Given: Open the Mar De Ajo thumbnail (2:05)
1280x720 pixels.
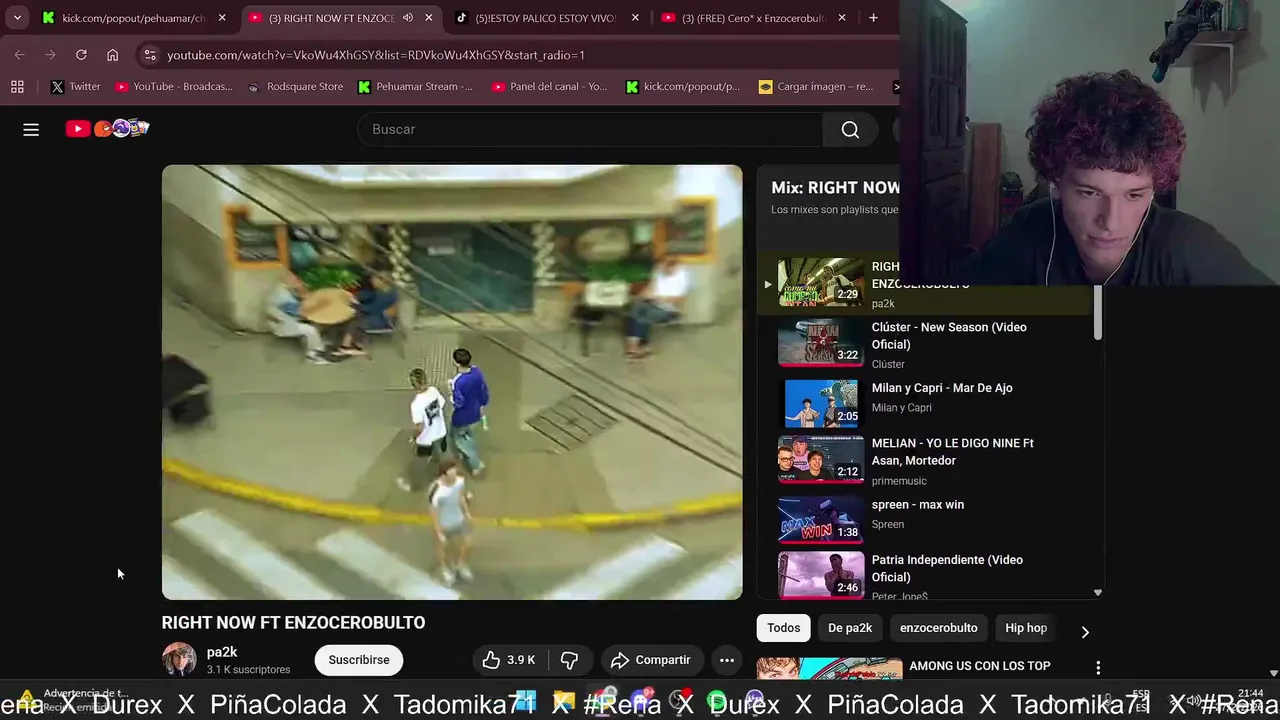Looking at the screenshot, I should click(821, 403).
